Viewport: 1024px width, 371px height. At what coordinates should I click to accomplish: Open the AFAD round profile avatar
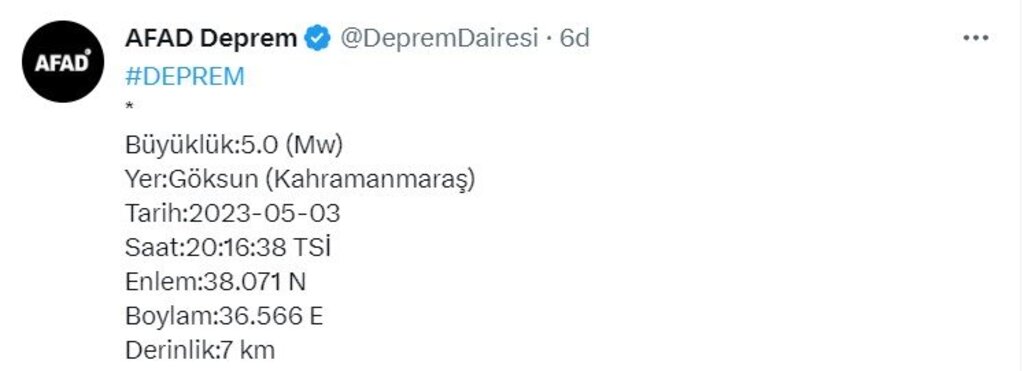(63, 61)
